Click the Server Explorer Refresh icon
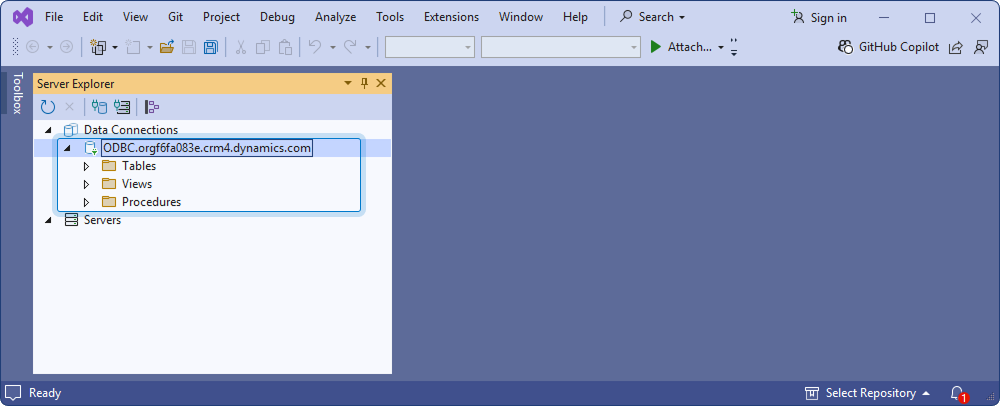This screenshot has width=1000, height=406. coord(48,107)
